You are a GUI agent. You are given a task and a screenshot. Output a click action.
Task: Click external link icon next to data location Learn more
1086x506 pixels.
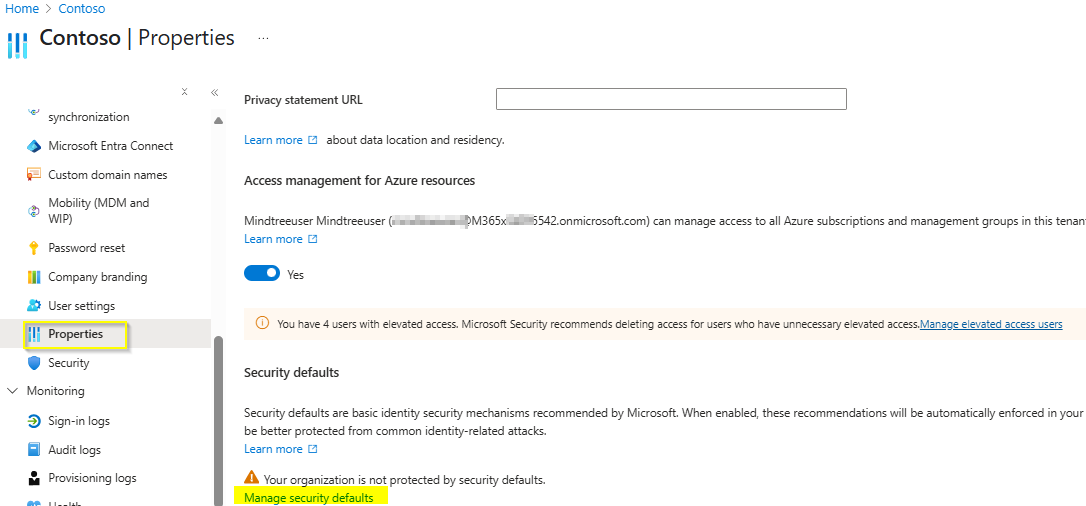point(312,140)
